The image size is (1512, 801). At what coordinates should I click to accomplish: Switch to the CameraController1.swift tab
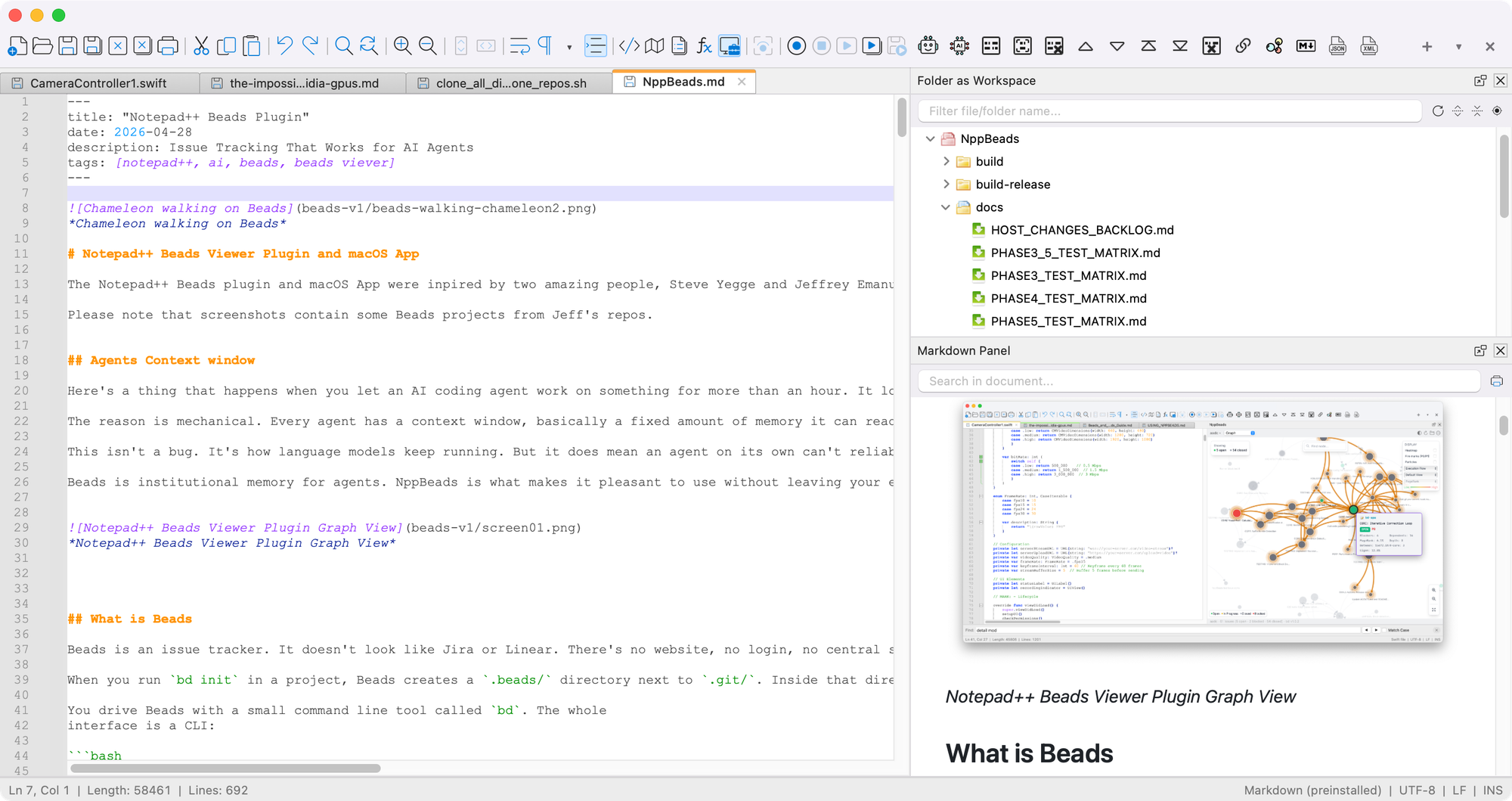point(98,83)
